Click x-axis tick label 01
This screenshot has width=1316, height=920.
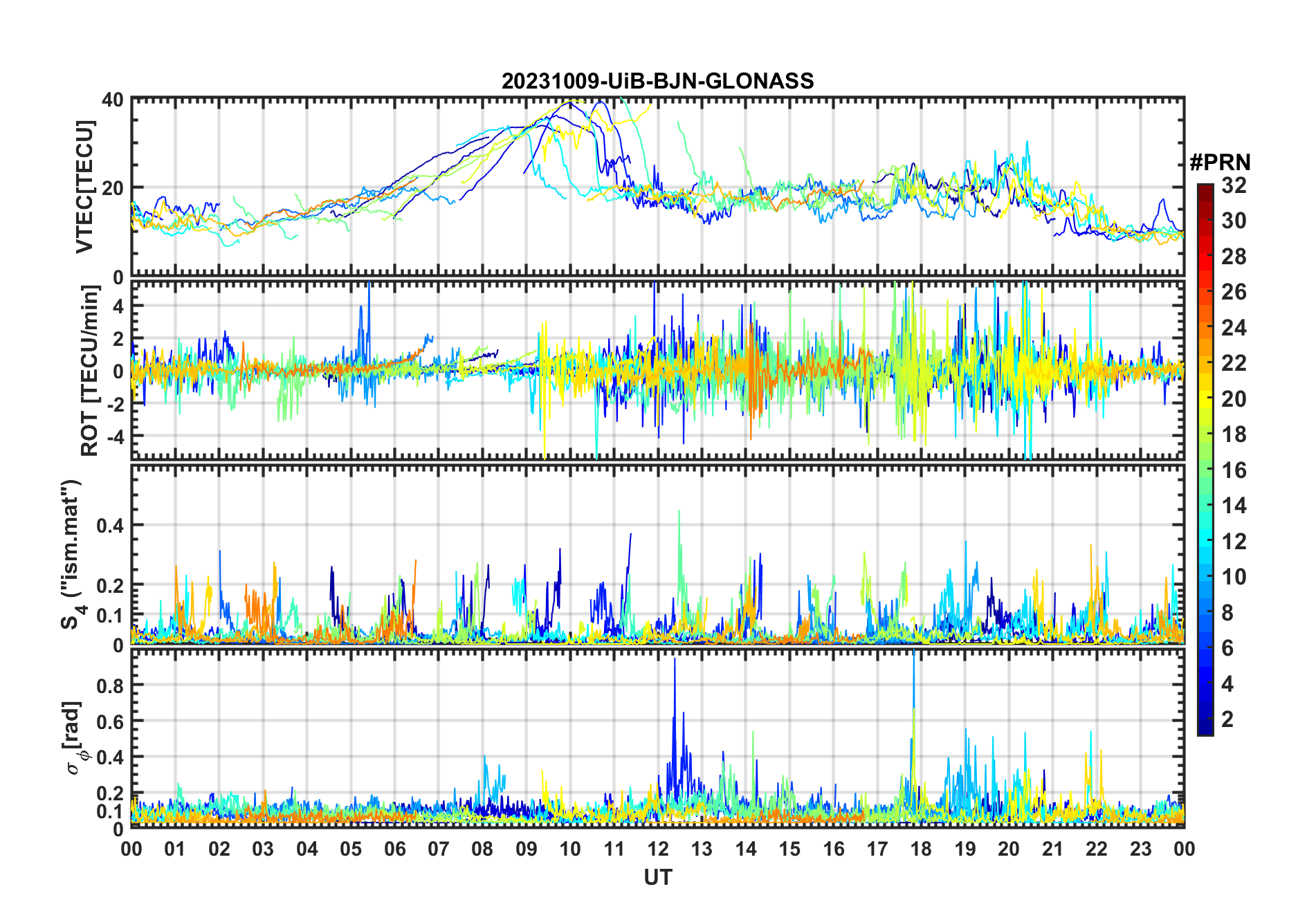[175, 849]
